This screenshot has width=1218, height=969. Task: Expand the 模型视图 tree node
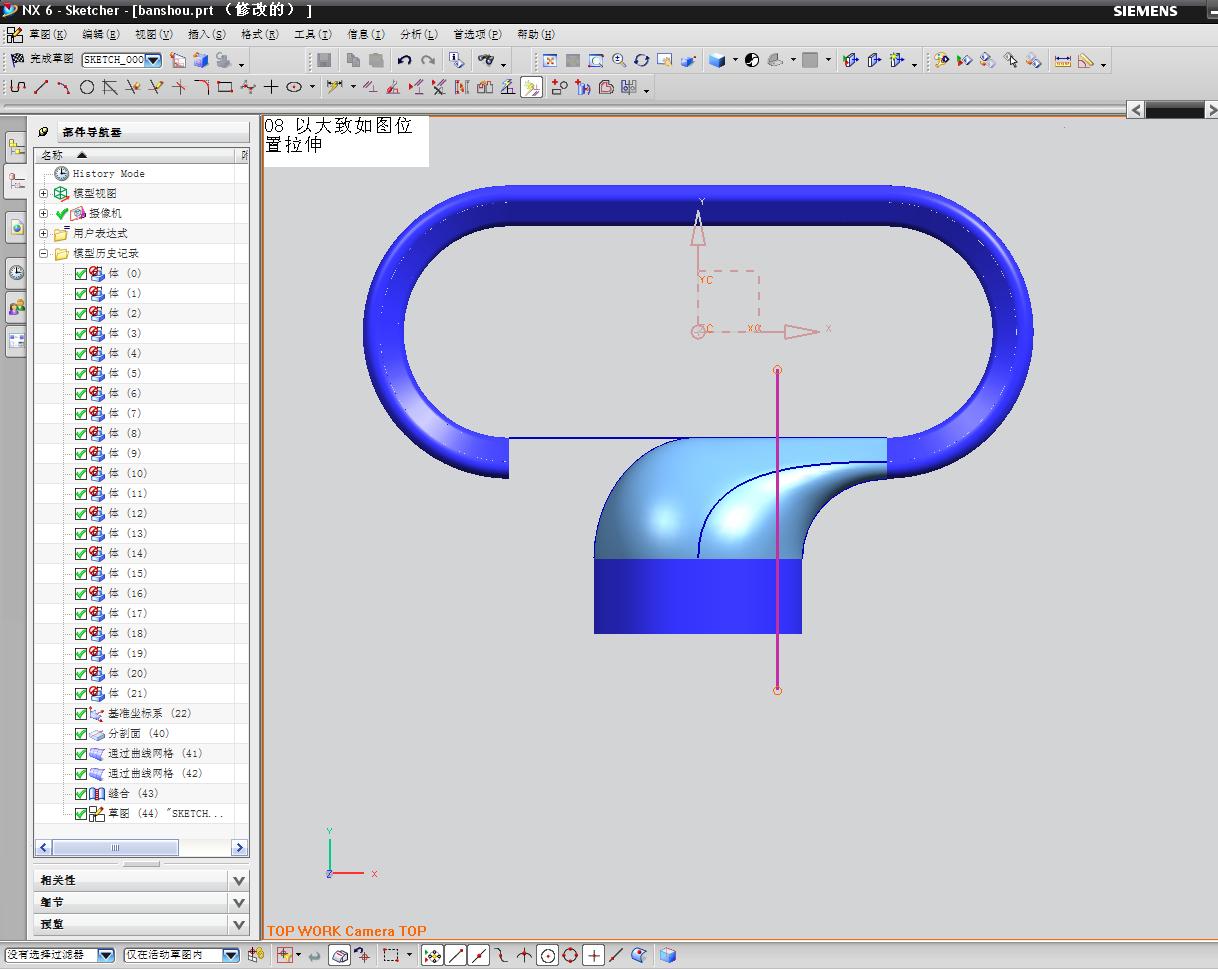(44, 193)
